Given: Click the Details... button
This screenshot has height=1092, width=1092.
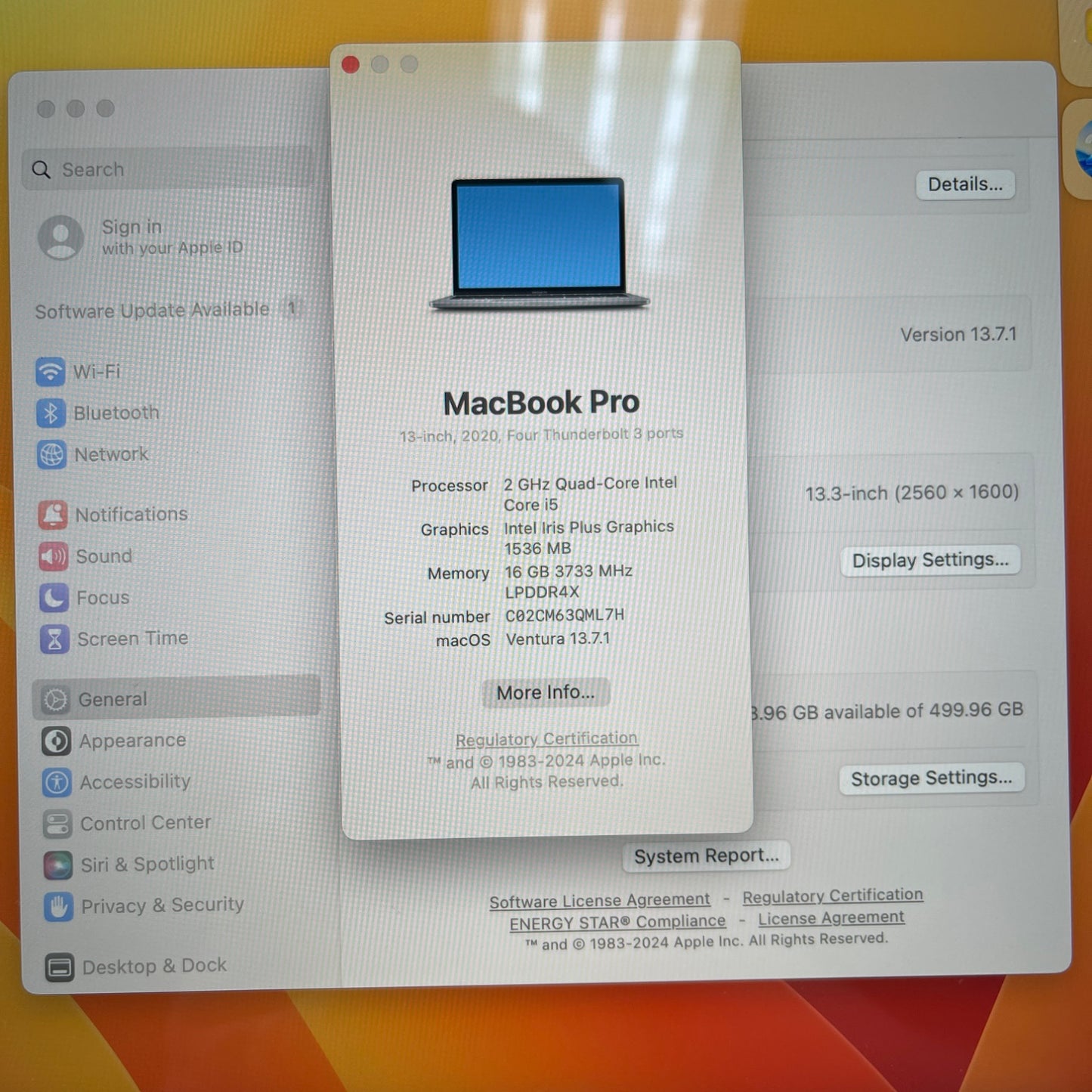Looking at the screenshot, I should [965, 184].
